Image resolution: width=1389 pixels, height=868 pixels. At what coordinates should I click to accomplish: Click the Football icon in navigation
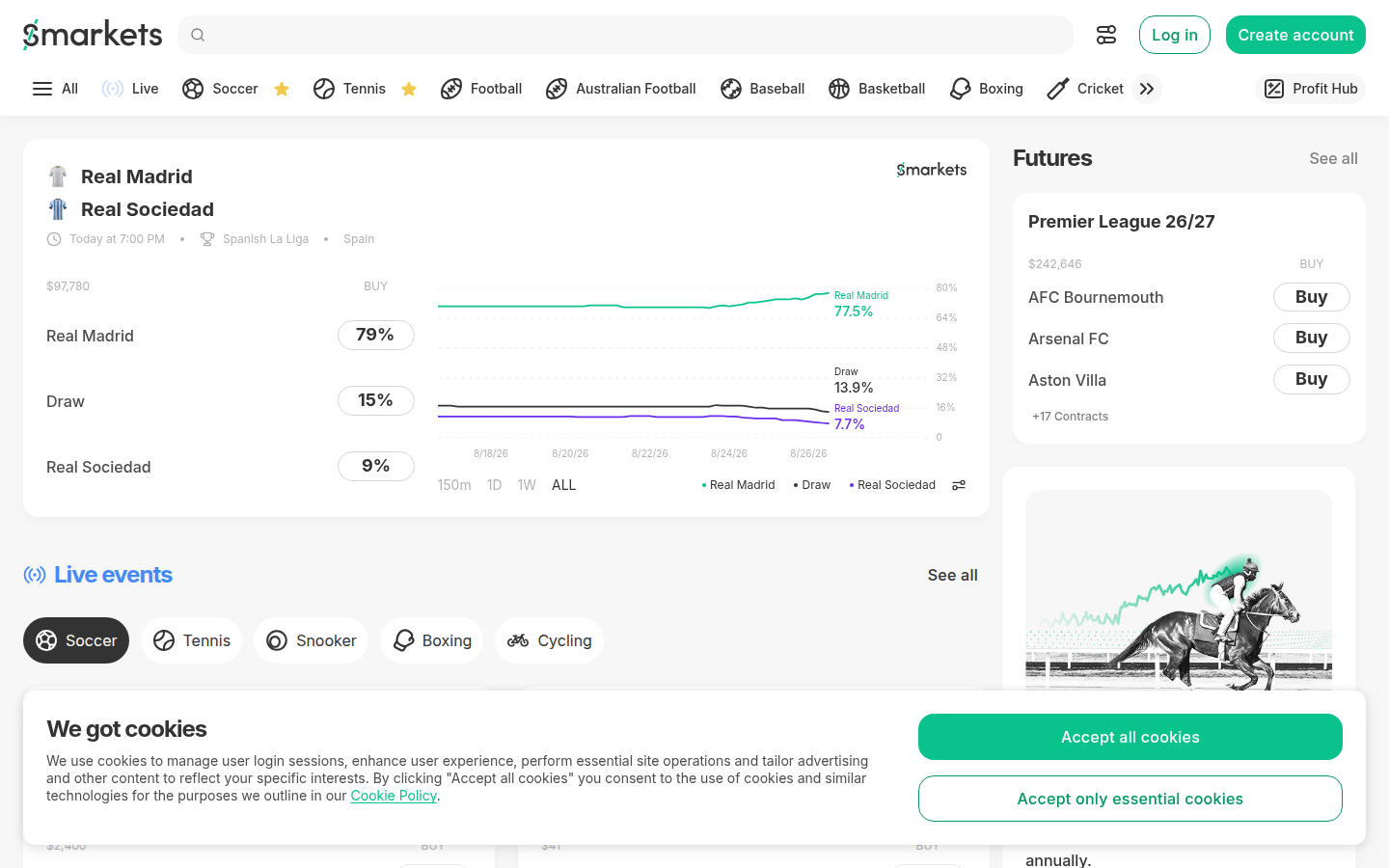click(451, 89)
